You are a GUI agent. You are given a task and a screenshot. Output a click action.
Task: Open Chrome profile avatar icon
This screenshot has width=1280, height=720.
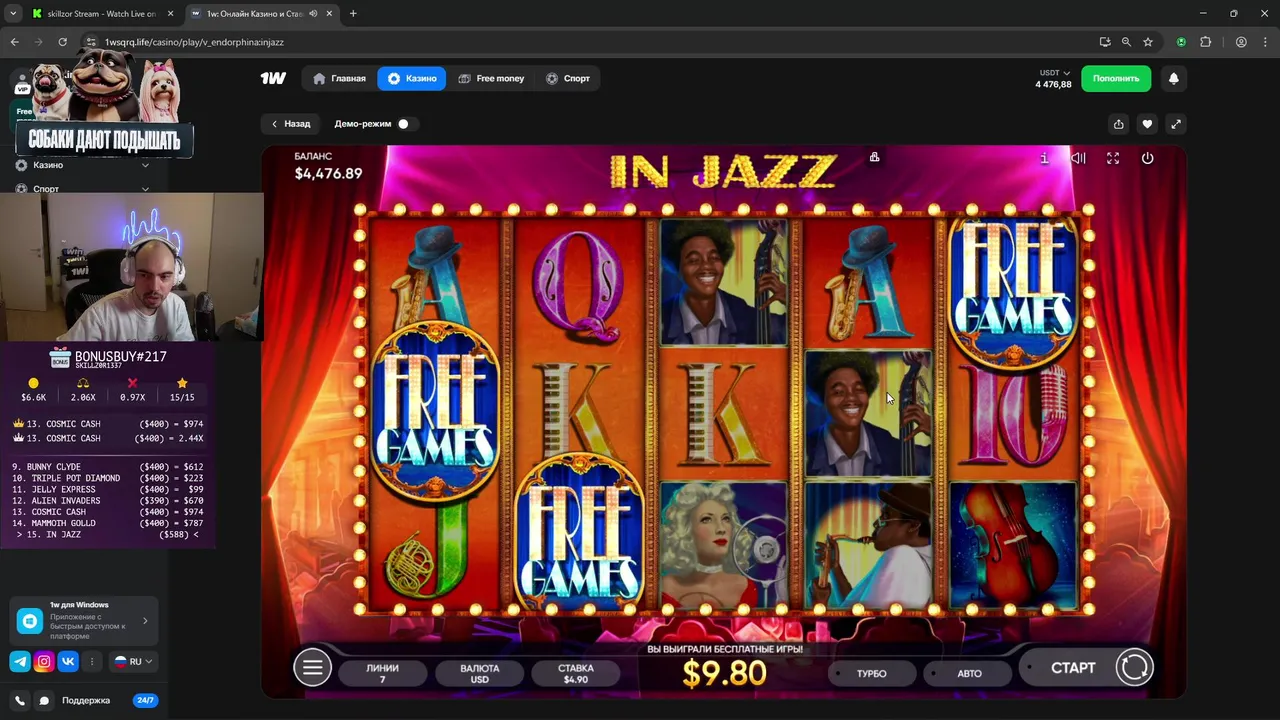click(x=1241, y=42)
